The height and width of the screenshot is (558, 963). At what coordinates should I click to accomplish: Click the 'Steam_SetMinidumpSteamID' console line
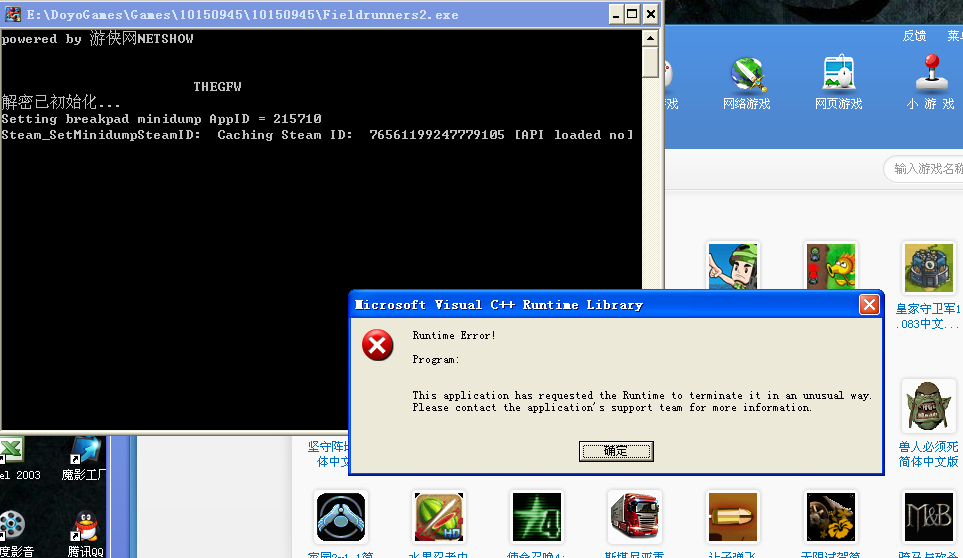point(317,135)
